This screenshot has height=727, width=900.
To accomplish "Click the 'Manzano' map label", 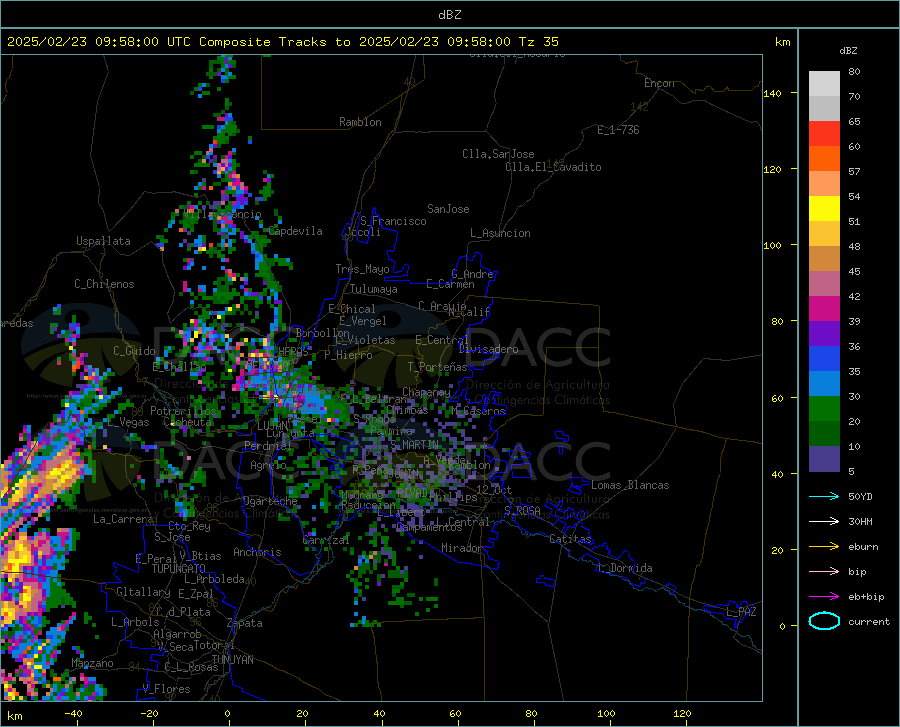I will (x=92, y=663).
